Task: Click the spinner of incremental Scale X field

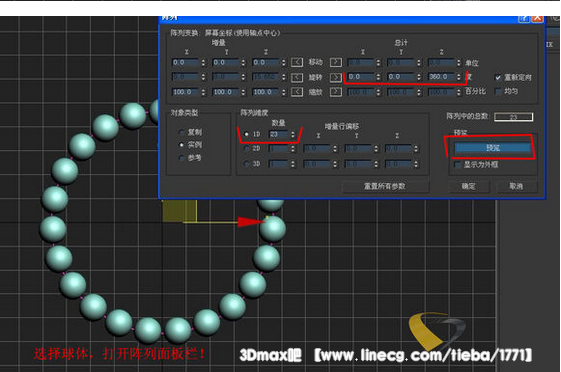Action: 203,92
